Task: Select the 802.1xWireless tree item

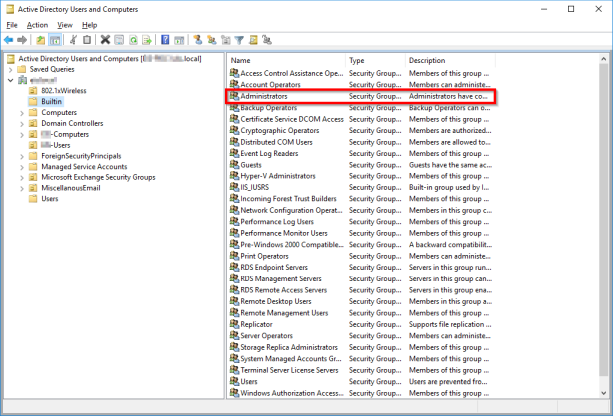Action: [x=64, y=91]
